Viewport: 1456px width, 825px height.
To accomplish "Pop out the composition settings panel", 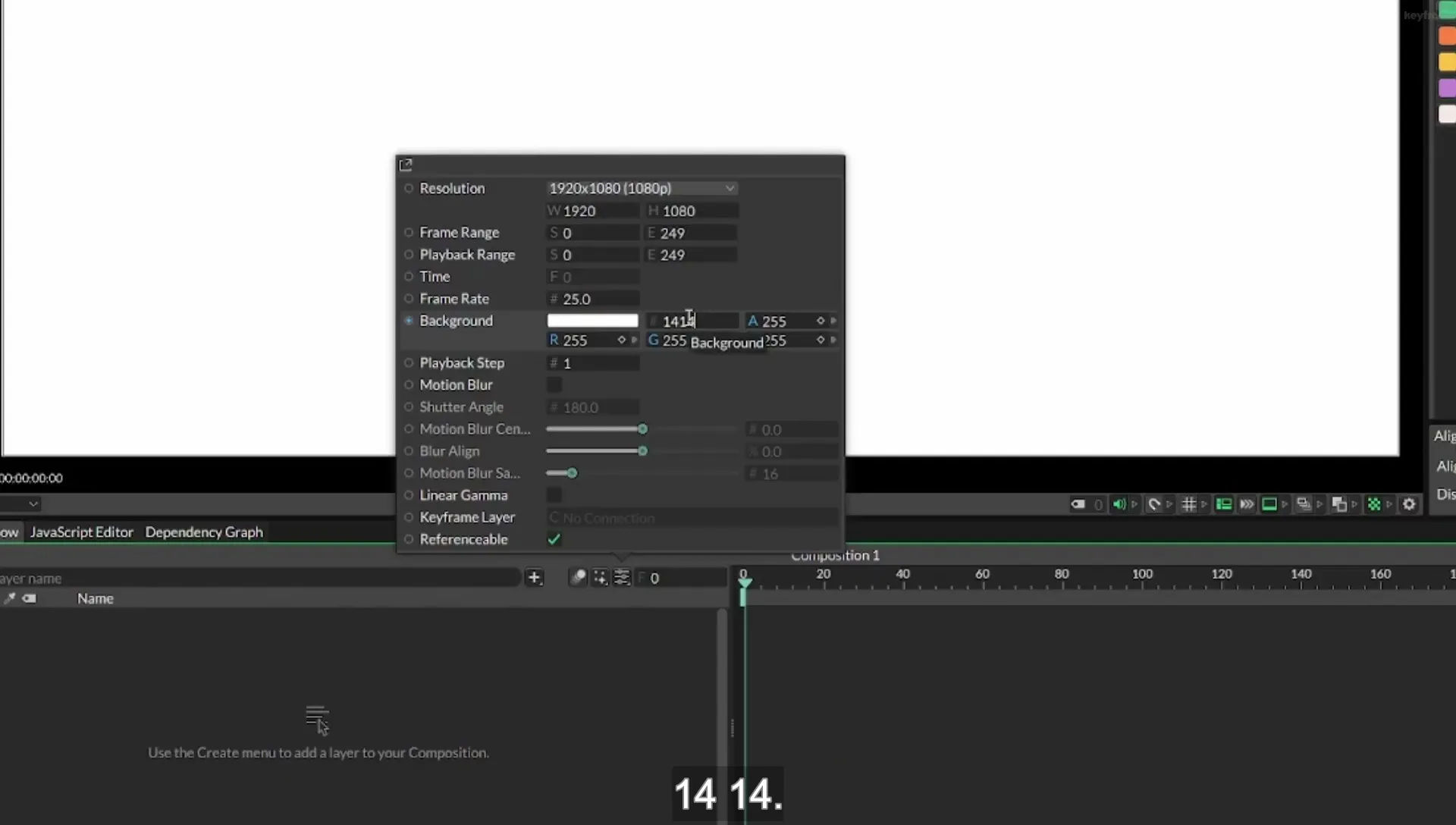I will click(x=406, y=165).
